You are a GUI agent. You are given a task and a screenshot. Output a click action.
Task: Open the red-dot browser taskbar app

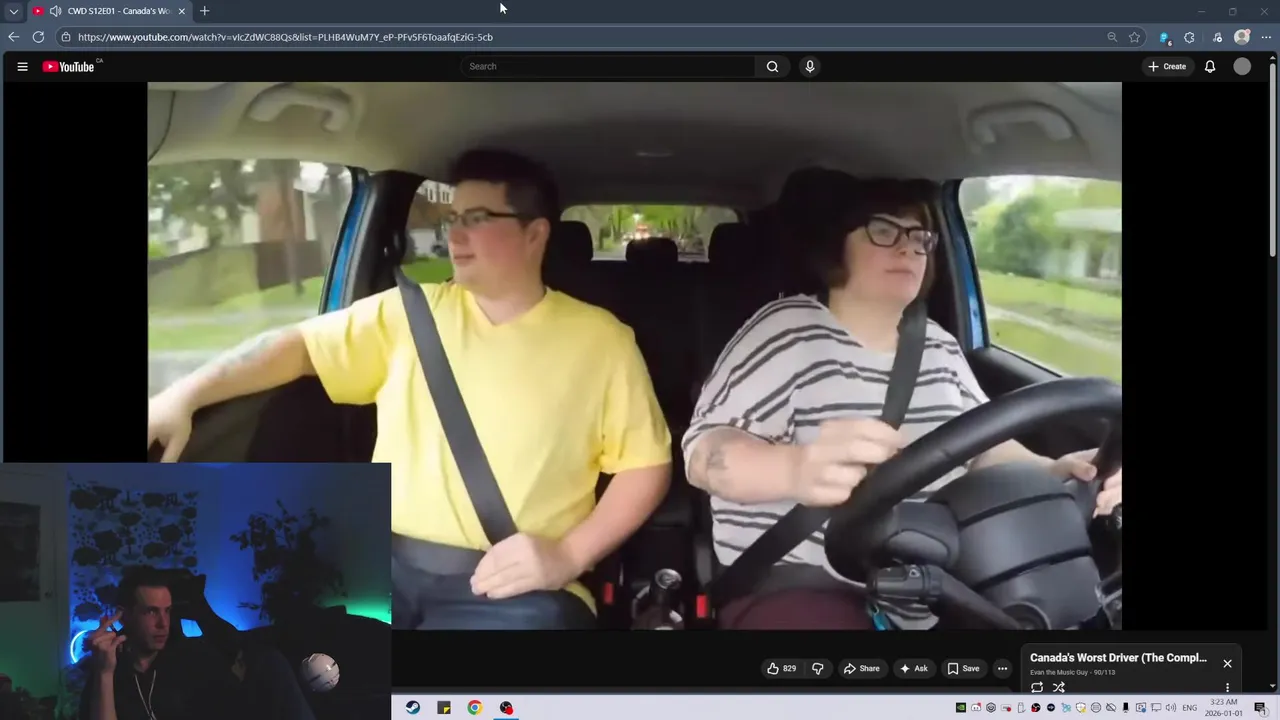coord(506,708)
